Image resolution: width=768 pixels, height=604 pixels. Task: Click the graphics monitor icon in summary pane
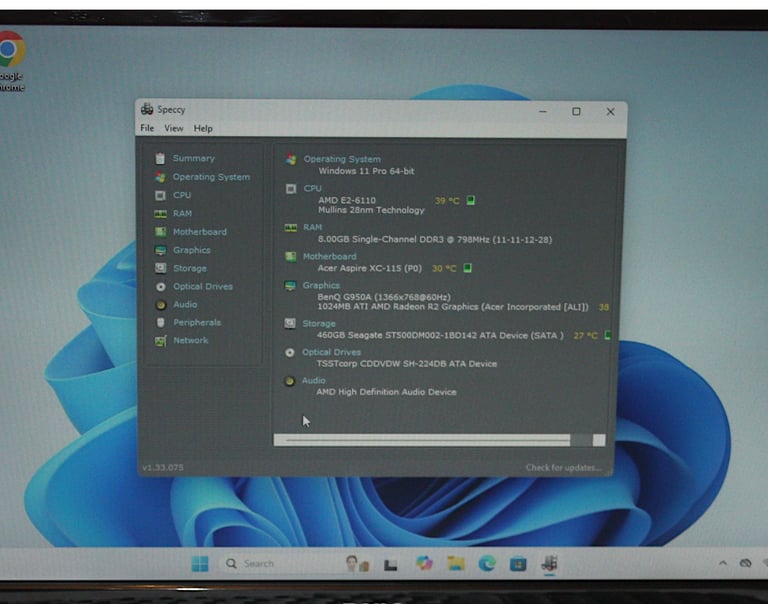tap(290, 286)
